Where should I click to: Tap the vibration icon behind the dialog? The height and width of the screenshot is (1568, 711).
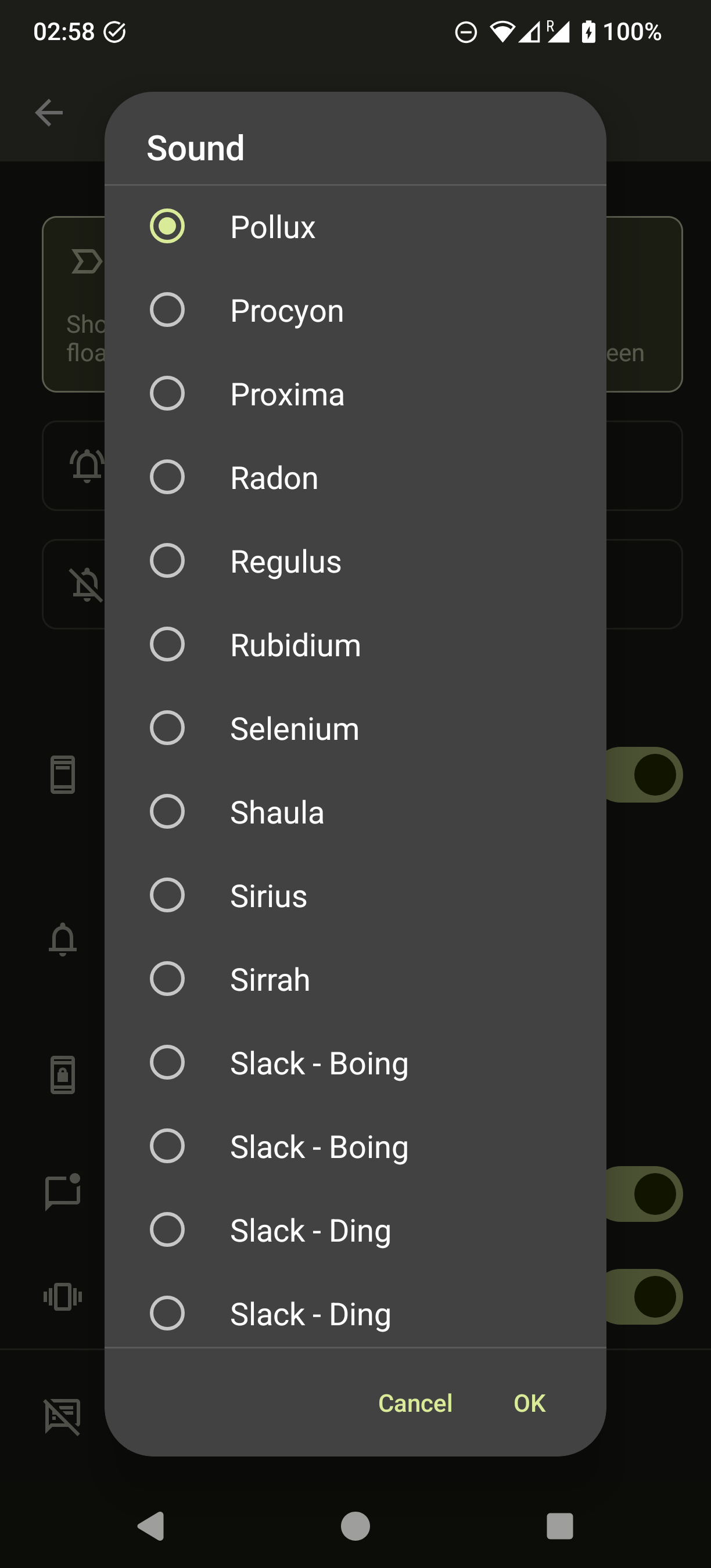(x=63, y=1296)
